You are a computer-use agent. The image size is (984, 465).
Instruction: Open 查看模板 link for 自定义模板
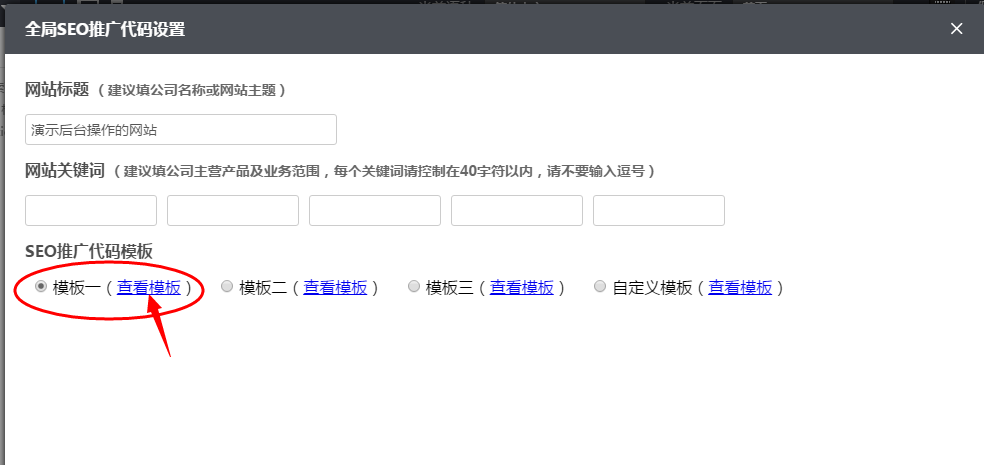(x=740, y=288)
